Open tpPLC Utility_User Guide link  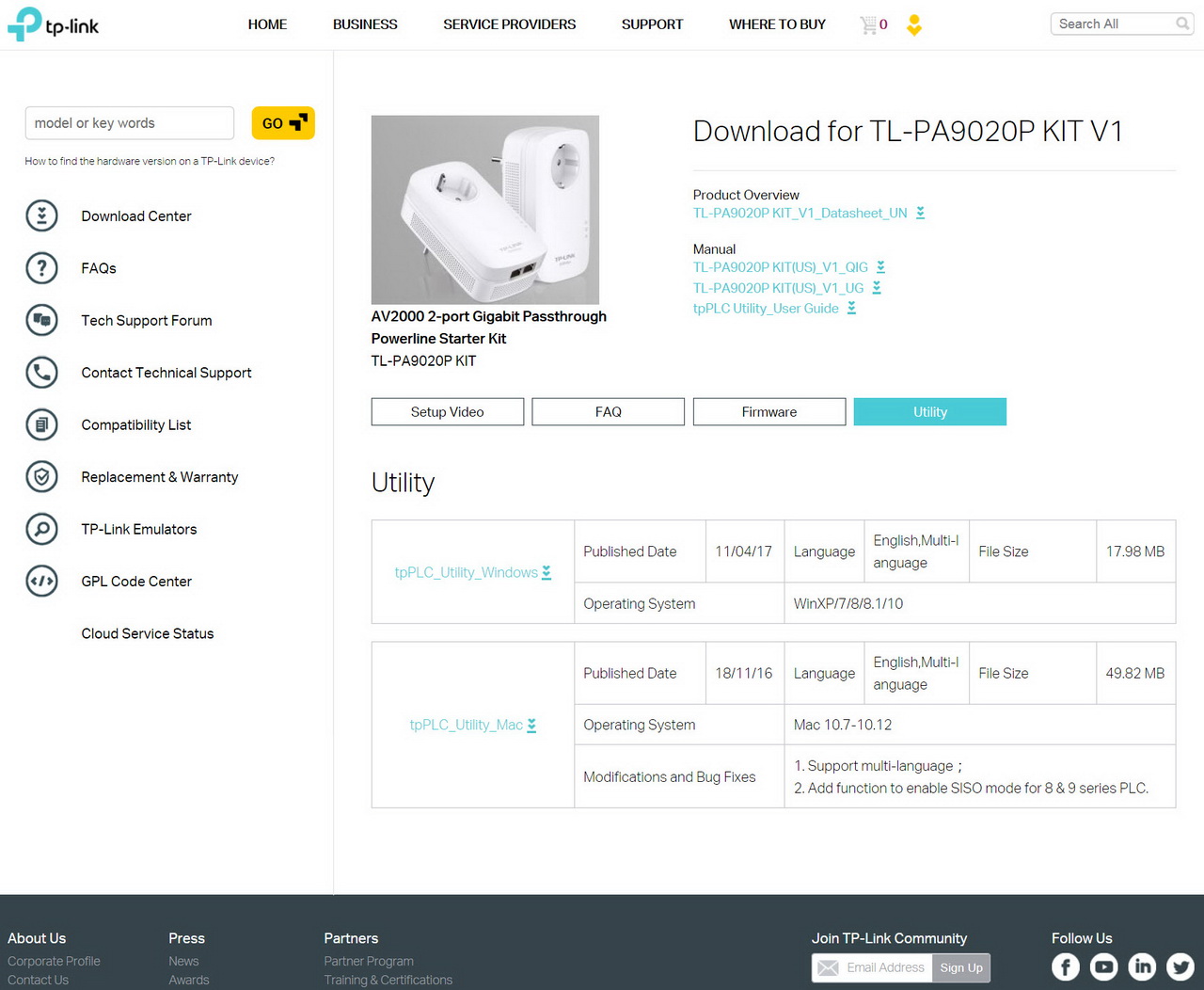[x=766, y=309]
